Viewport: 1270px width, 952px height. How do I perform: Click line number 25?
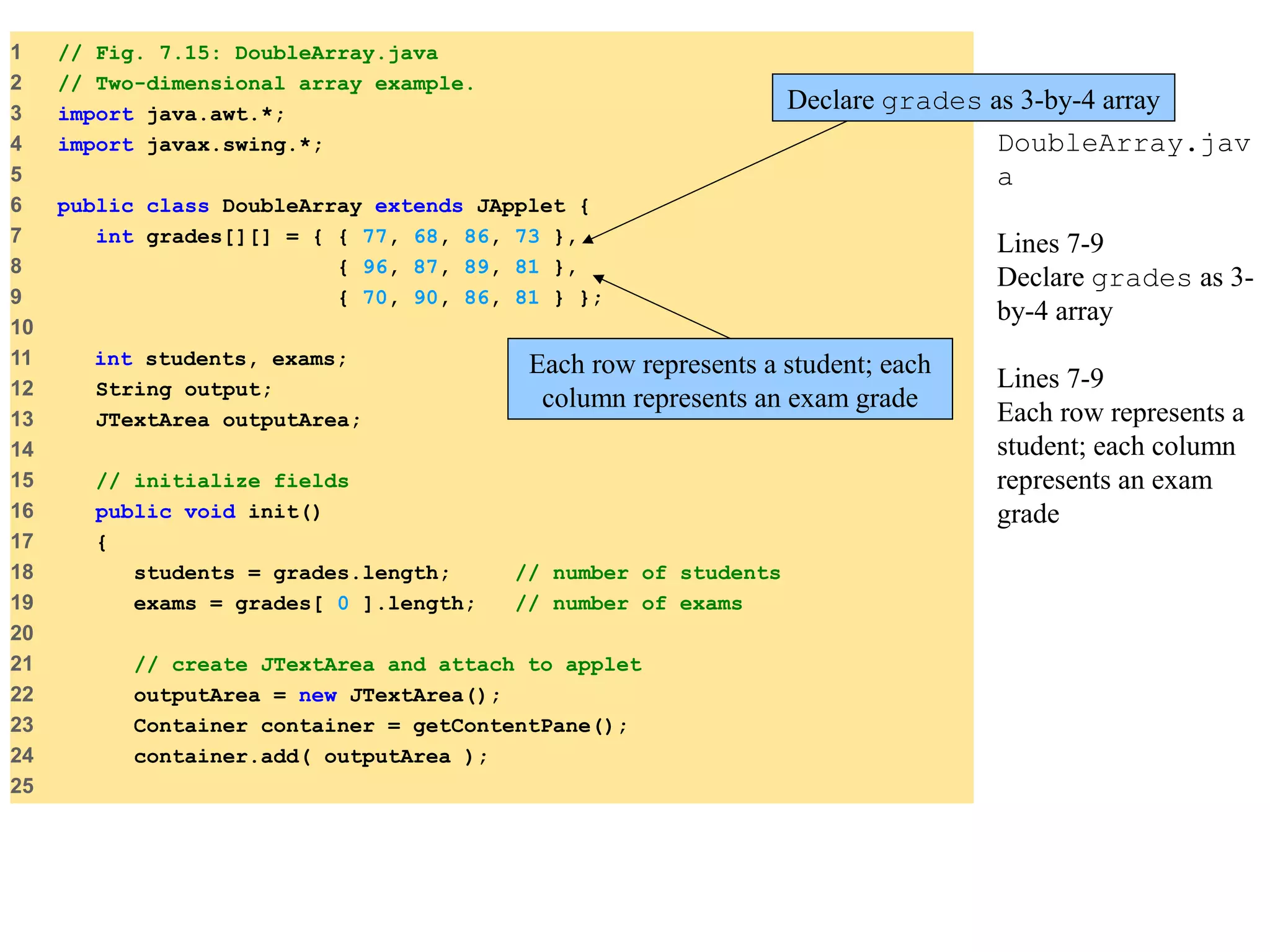pos(22,786)
